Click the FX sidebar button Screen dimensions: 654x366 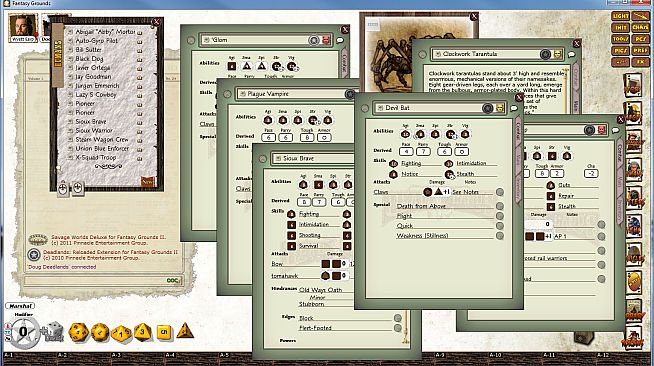point(640,62)
